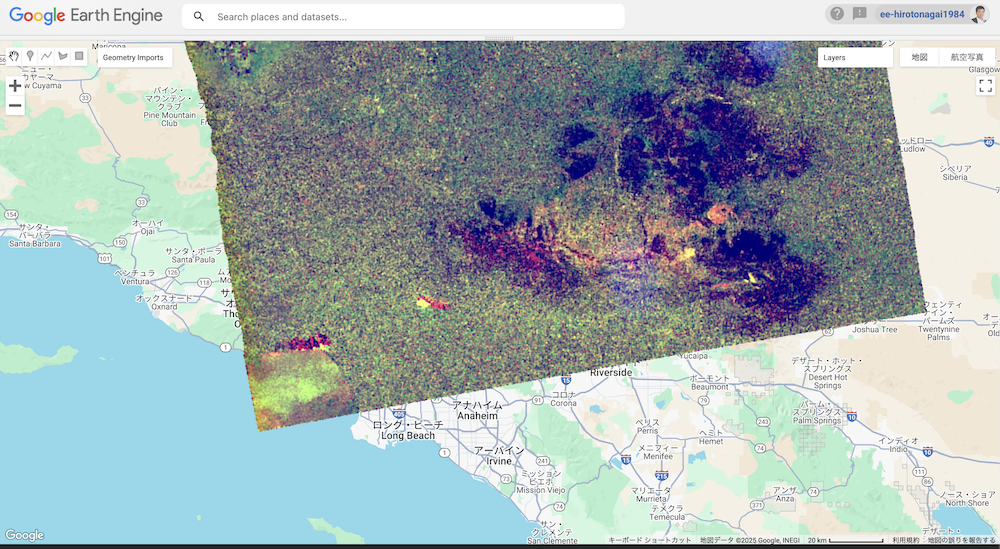Open the send feedback icon
Screen dimensions: 1000x549
coord(860,14)
